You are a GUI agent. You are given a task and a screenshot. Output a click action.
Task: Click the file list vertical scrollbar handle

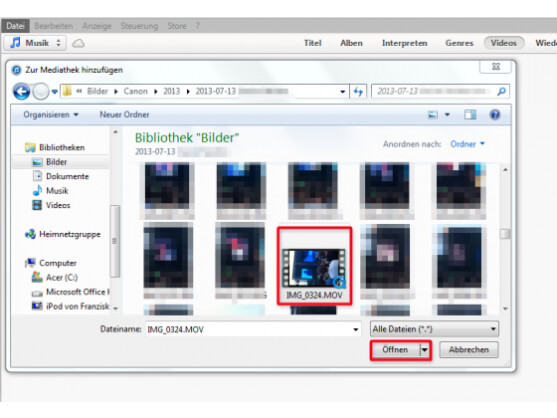(x=505, y=234)
